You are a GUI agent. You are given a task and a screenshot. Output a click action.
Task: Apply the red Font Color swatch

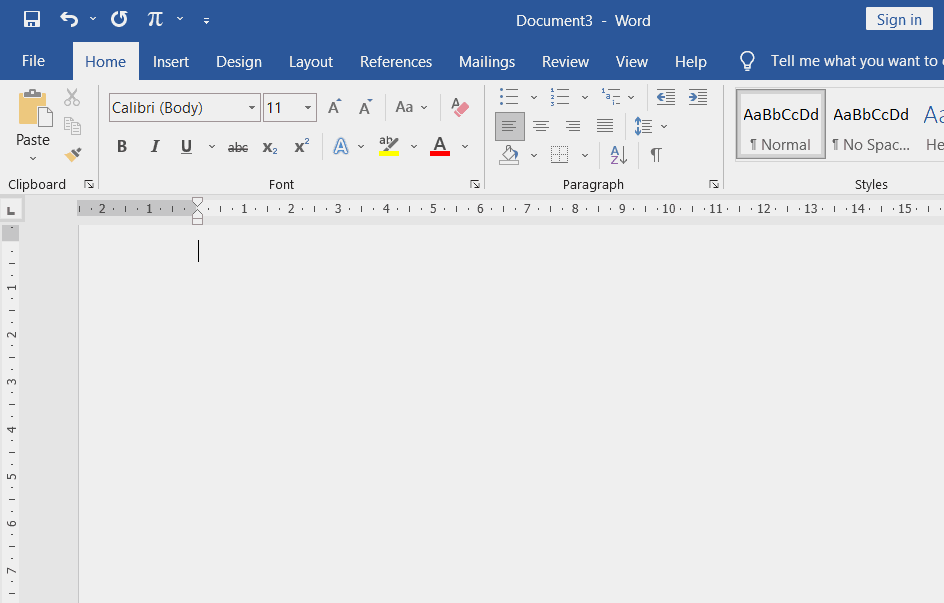440,147
